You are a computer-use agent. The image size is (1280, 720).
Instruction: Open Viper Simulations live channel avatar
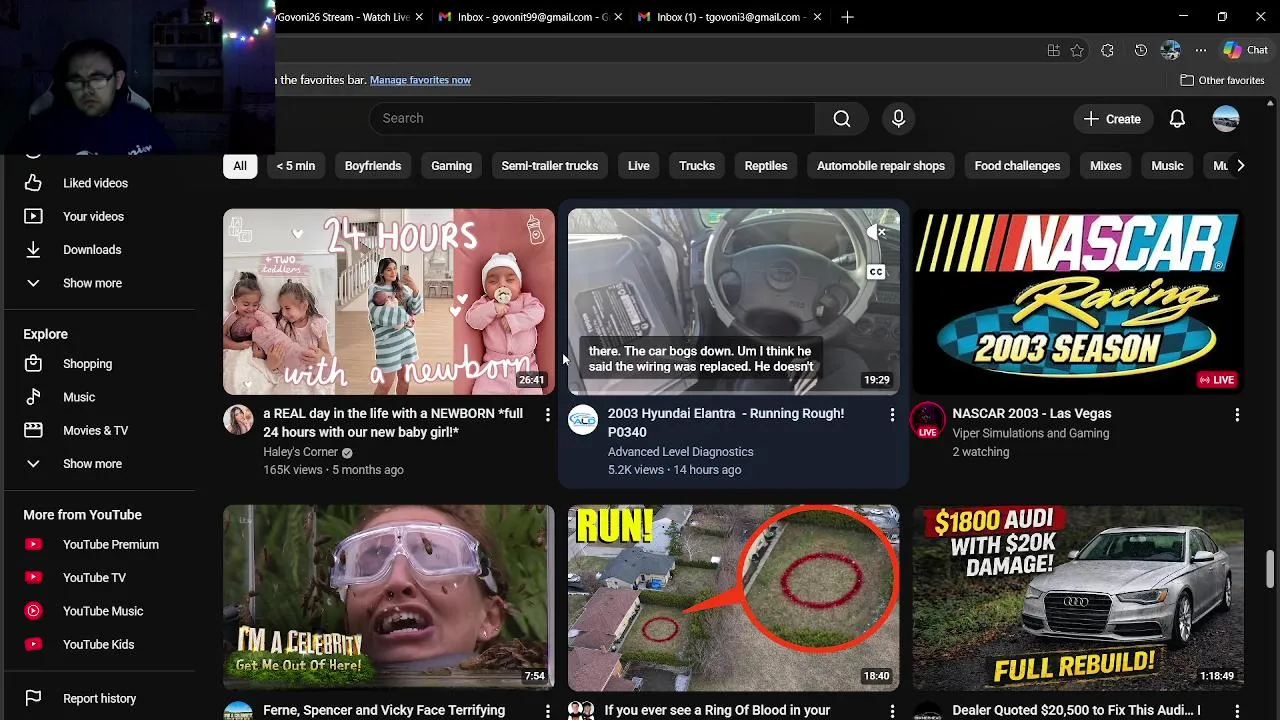click(x=928, y=420)
